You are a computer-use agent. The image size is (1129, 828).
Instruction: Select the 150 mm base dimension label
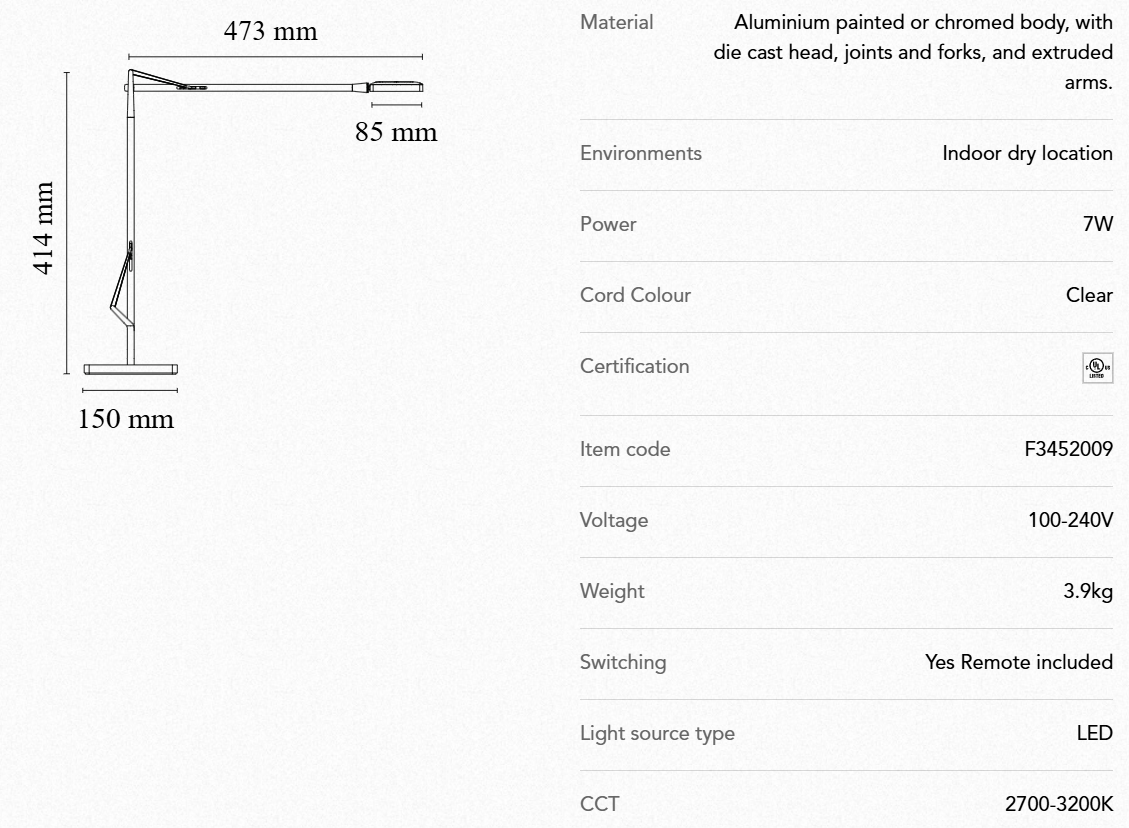[126, 419]
